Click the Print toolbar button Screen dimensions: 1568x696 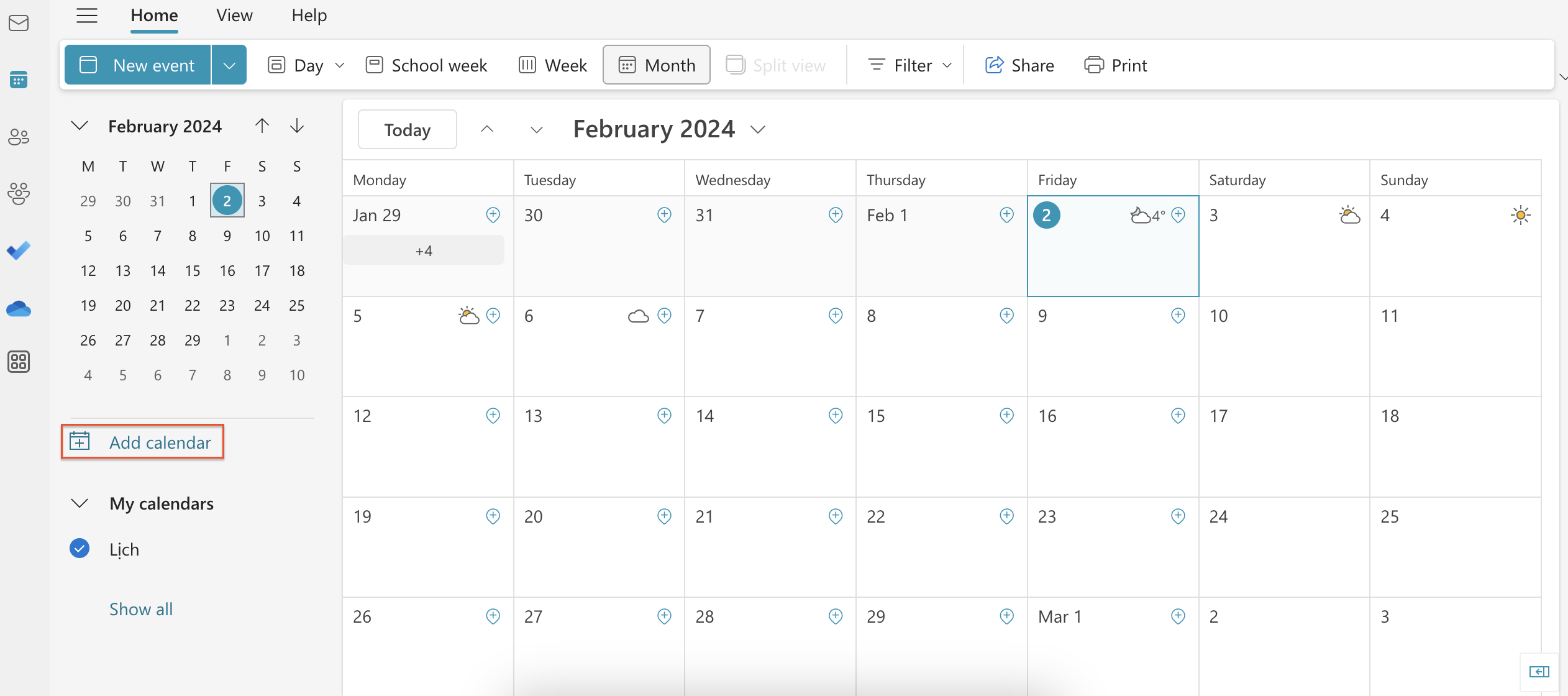(1116, 65)
